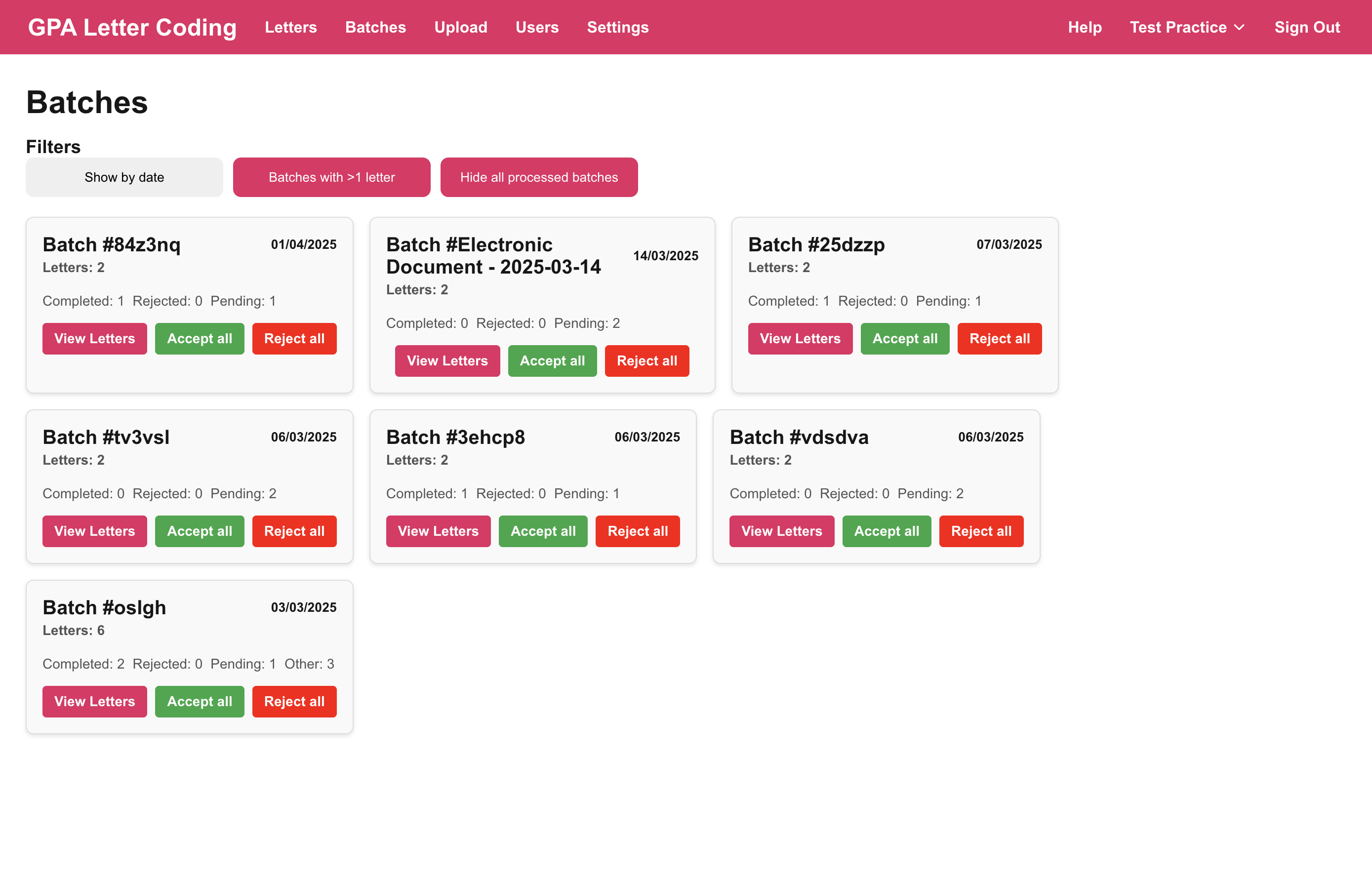The height and width of the screenshot is (875, 1372).
Task: Open the Letters menu item
Action: (x=290, y=27)
